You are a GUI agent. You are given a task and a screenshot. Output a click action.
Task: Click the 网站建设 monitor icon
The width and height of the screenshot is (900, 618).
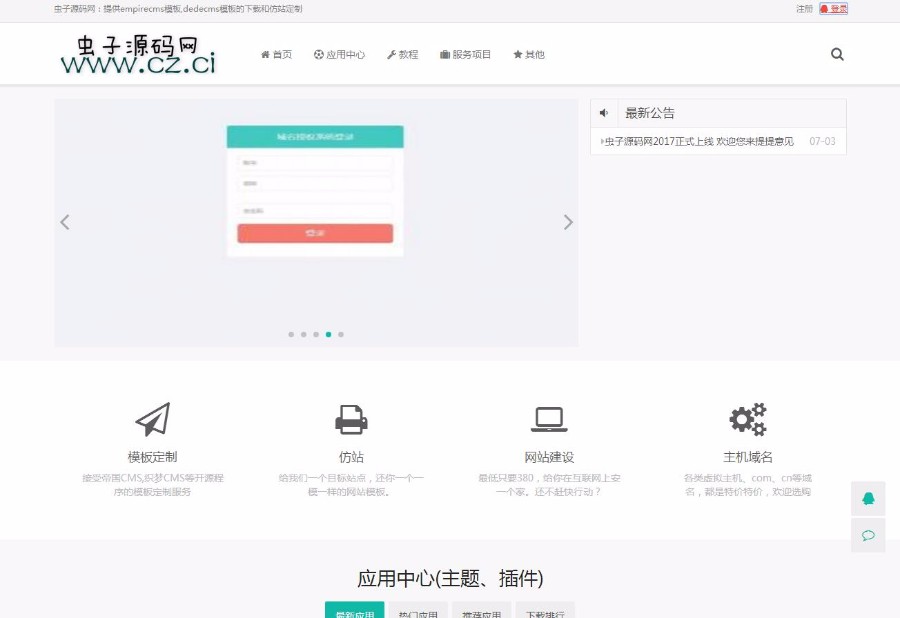point(550,418)
